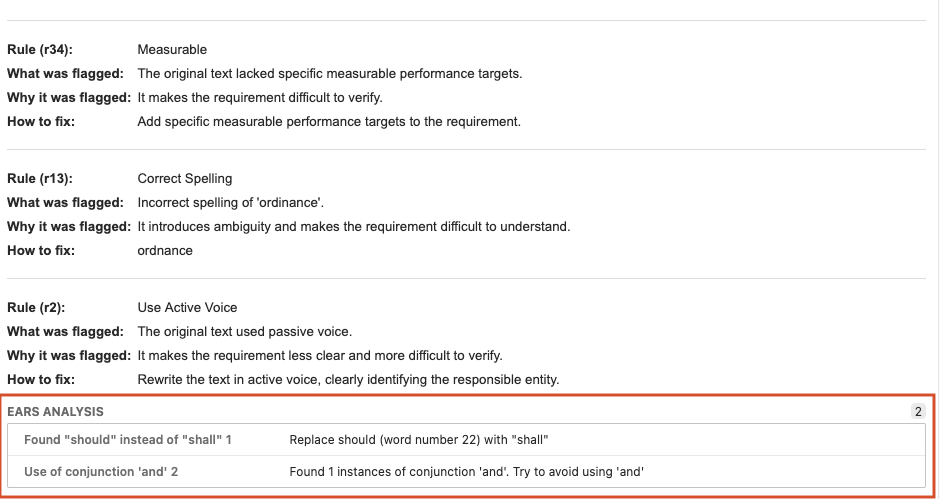This screenshot has width=940, height=499.
Task: Click the "Incorrect spelling of 'ordinance'" text
Action: coord(231,203)
